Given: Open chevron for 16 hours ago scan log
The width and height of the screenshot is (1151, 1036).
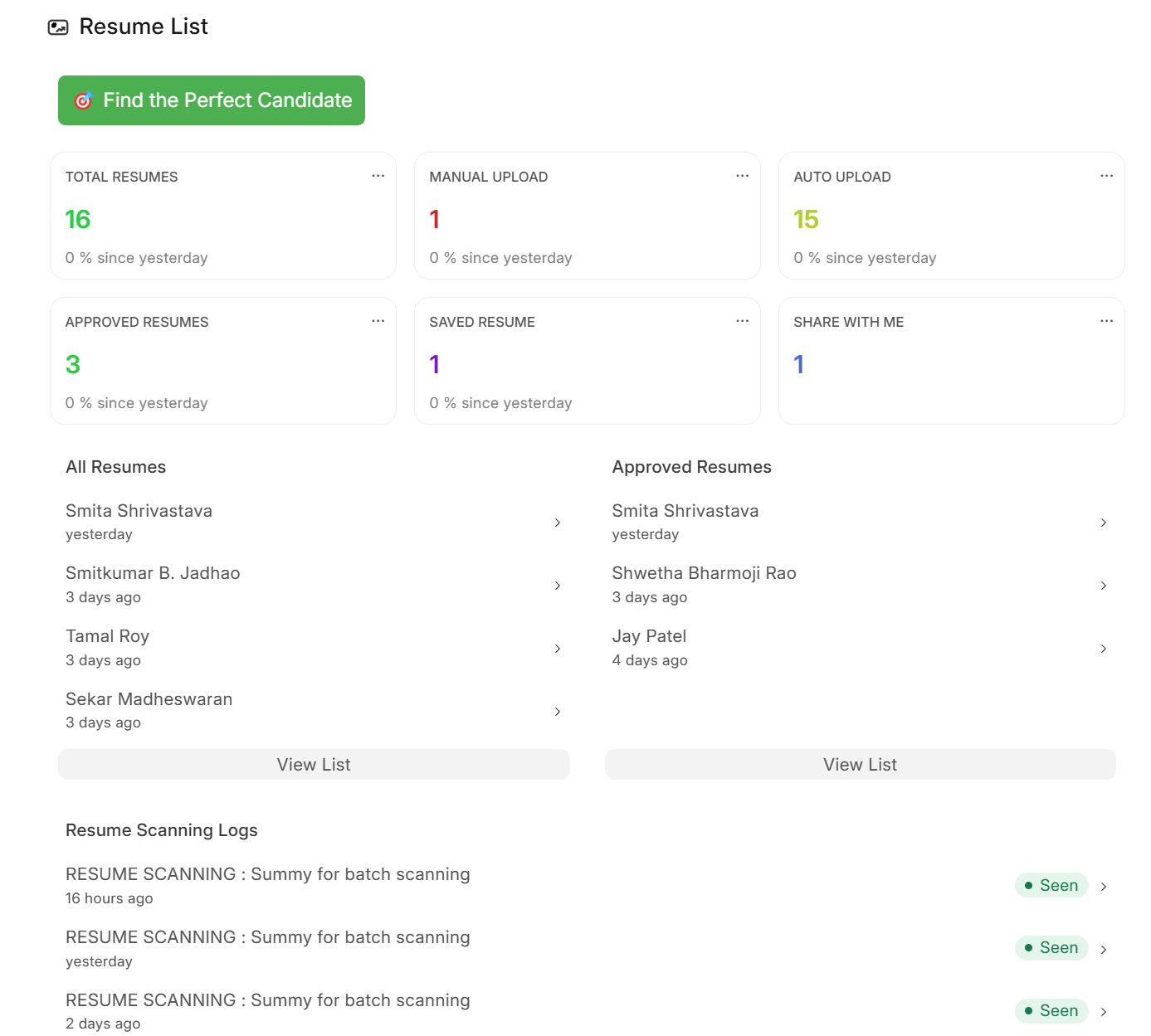Looking at the screenshot, I should 1104,887.
